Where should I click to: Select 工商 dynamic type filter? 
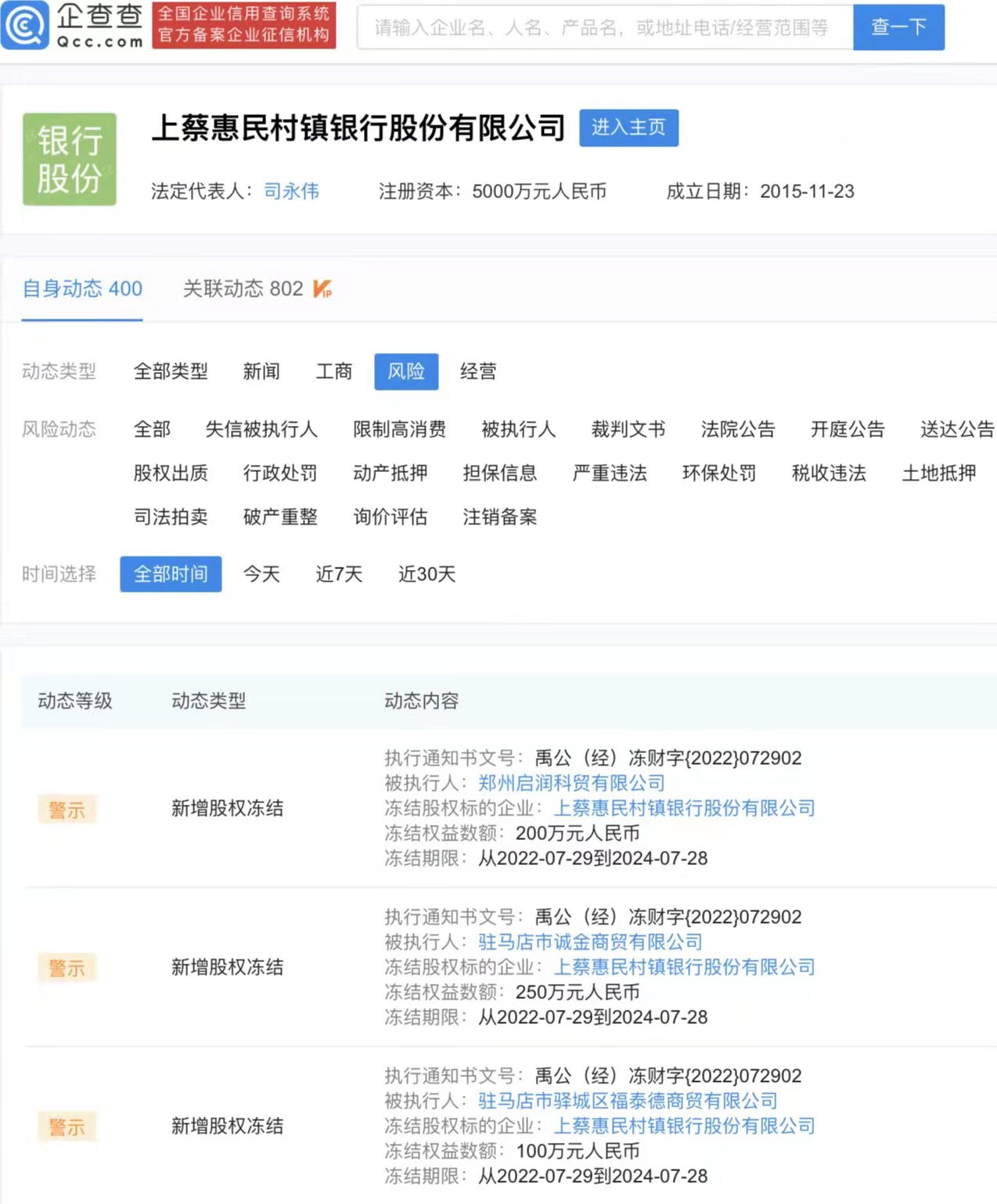pos(334,371)
